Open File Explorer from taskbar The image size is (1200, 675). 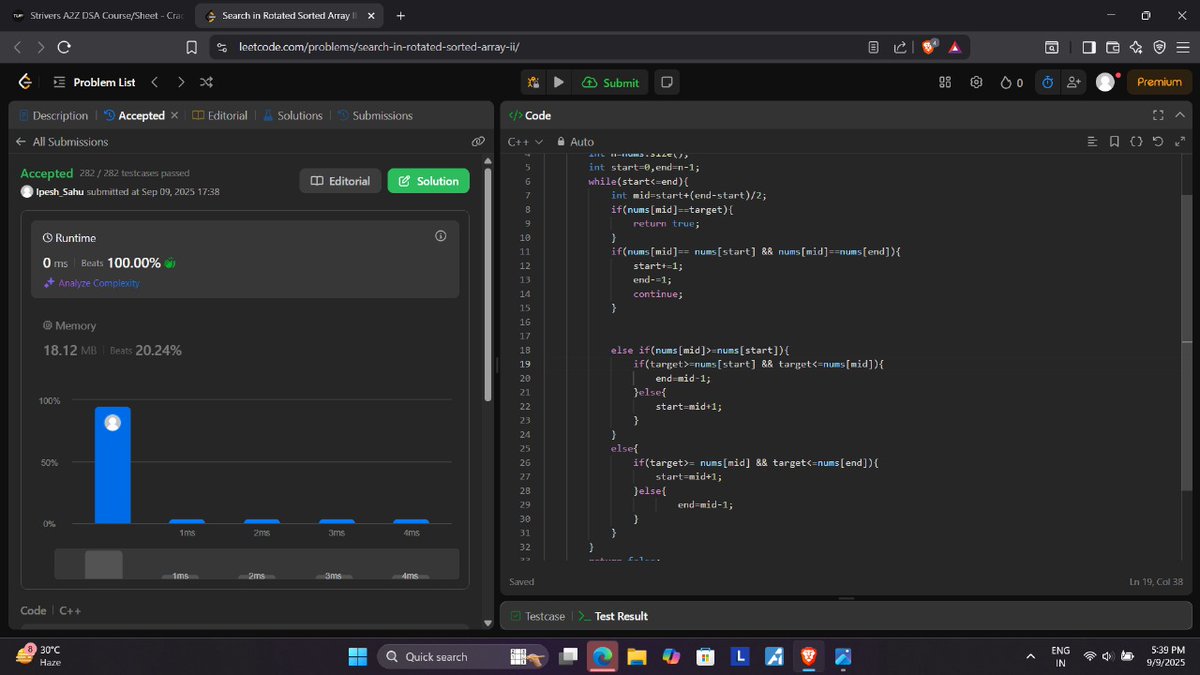point(637,657)
